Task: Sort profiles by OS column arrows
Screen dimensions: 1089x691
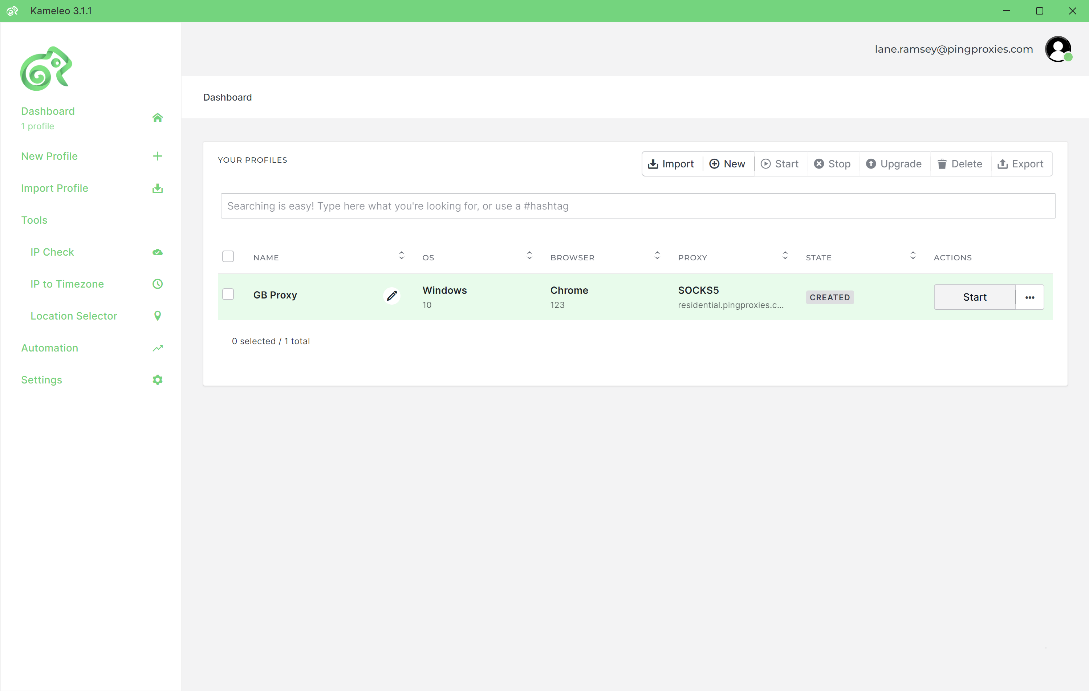Action: coord(529,256)
